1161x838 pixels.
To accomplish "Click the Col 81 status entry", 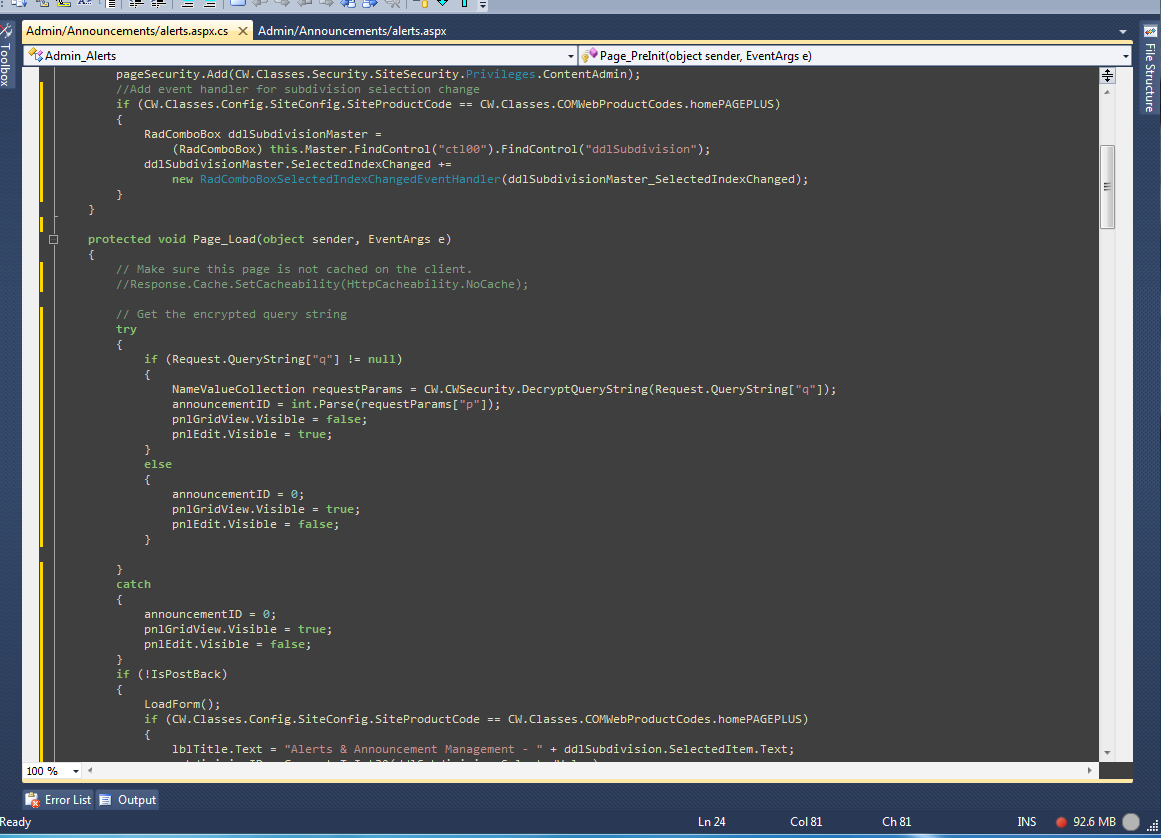I will click(806, 822).
